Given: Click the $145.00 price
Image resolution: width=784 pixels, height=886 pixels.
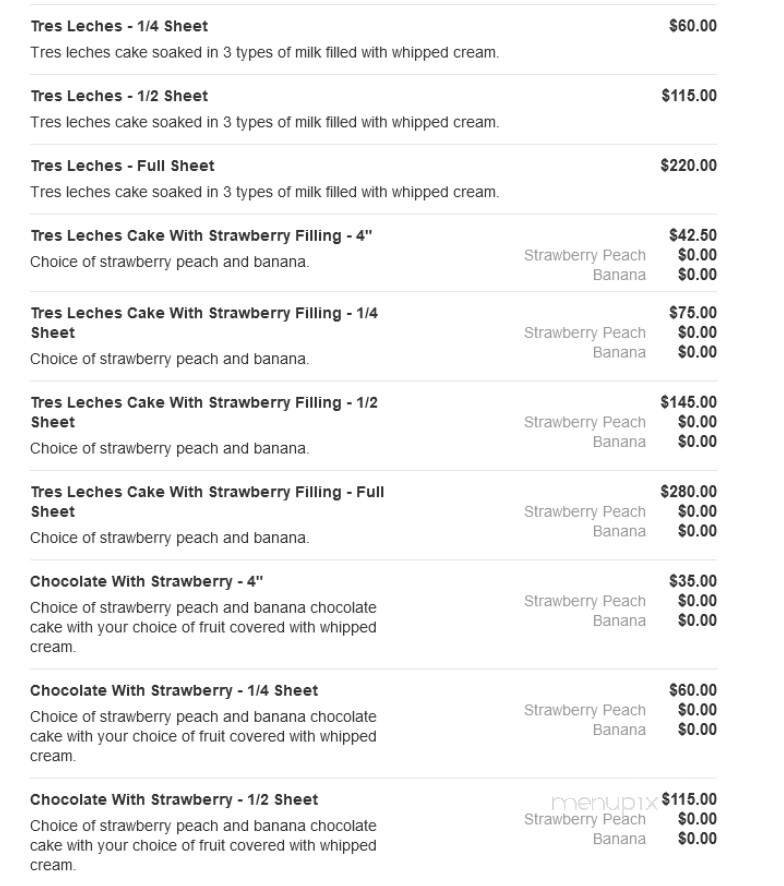Looking at the screenshot, I should pos(688,402).
